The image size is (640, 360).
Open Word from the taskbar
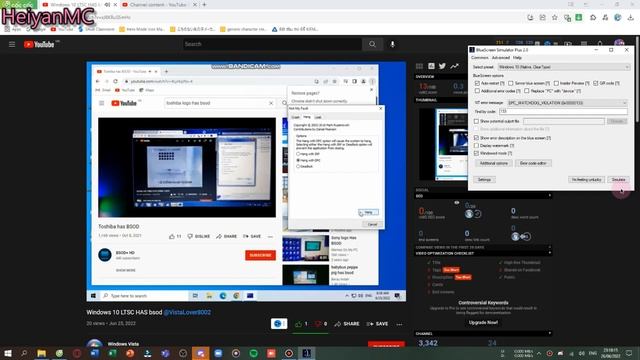[95, 353]
